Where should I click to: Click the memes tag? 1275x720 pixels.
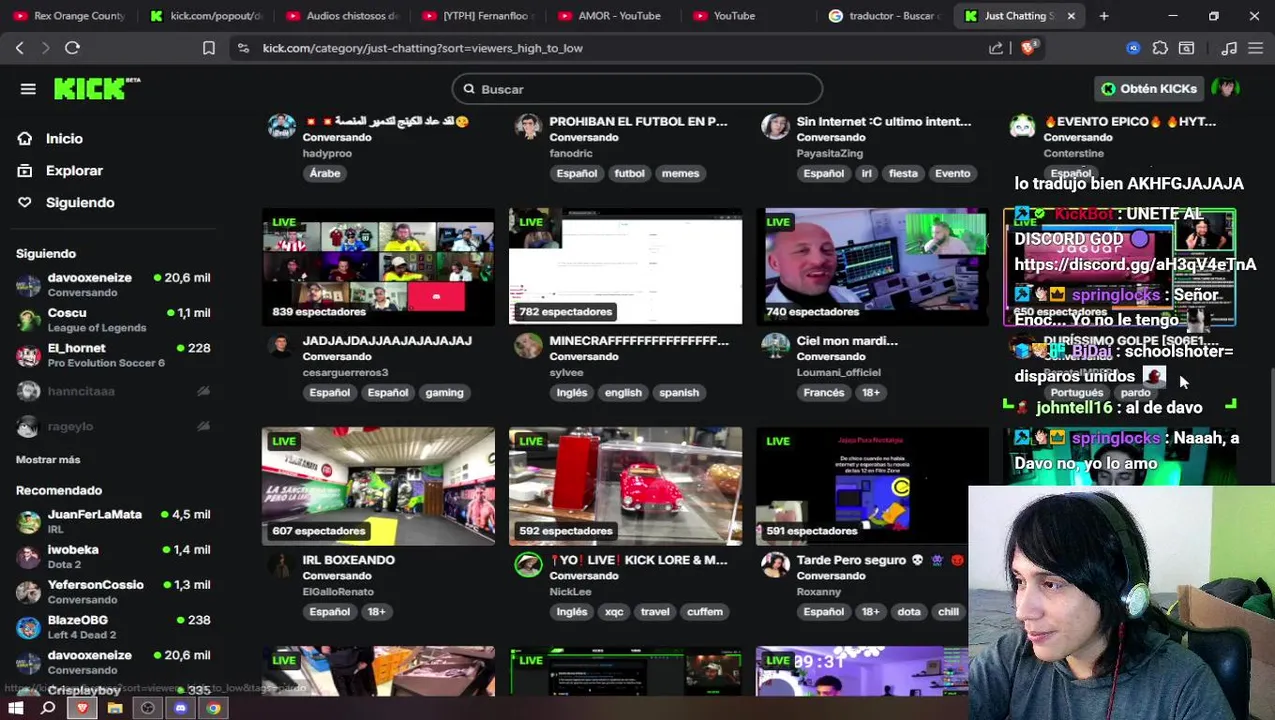coord(680,174)
